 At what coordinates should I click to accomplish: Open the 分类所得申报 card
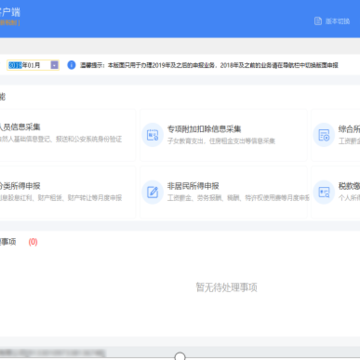tap(67, 192)
